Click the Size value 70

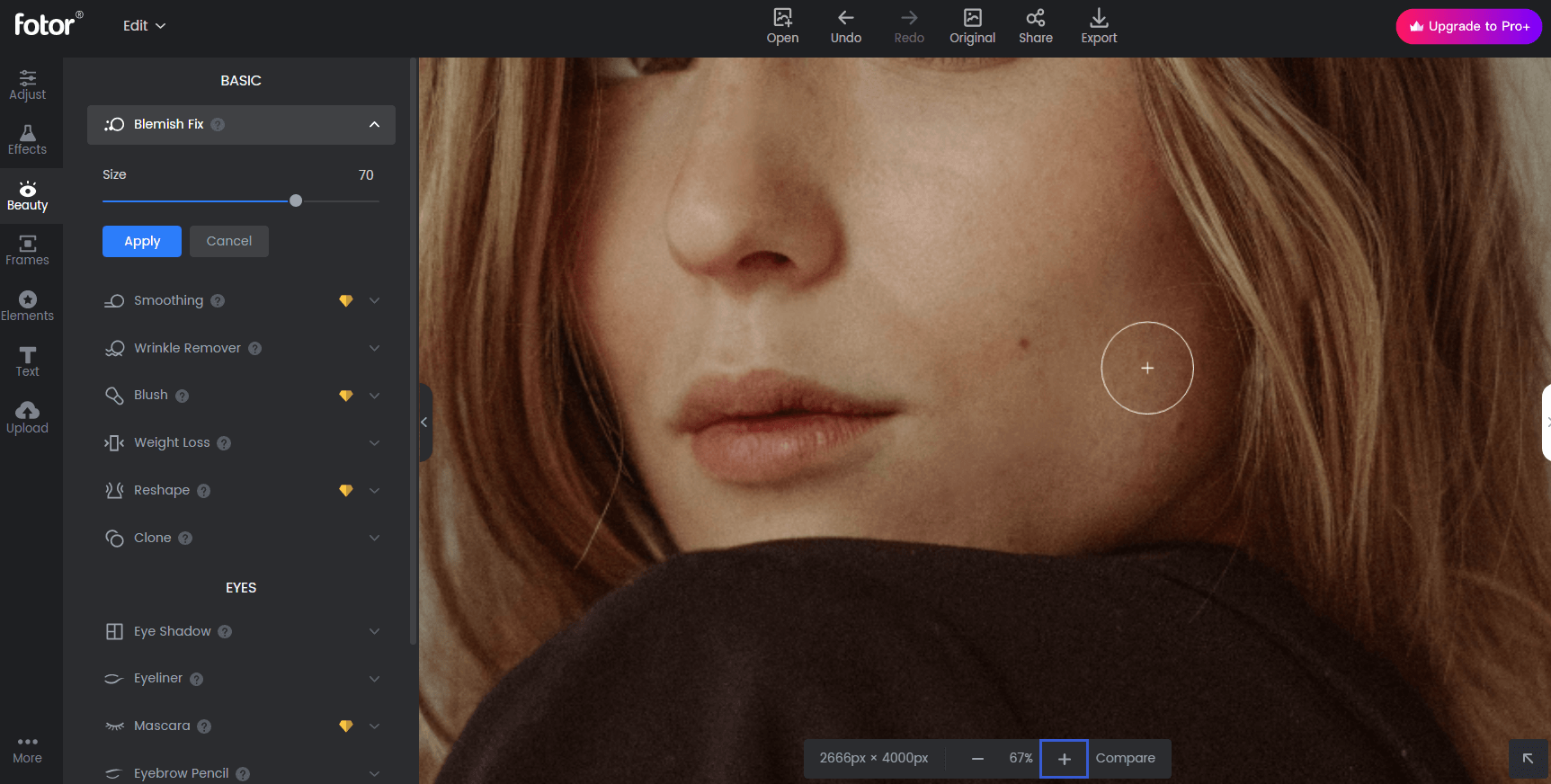[366, 175]
